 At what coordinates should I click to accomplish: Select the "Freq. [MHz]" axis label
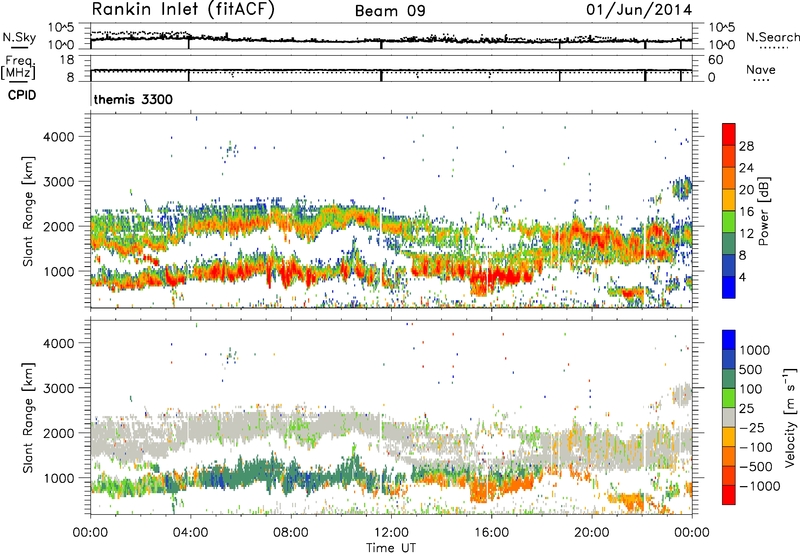click(x=18, y=67)
